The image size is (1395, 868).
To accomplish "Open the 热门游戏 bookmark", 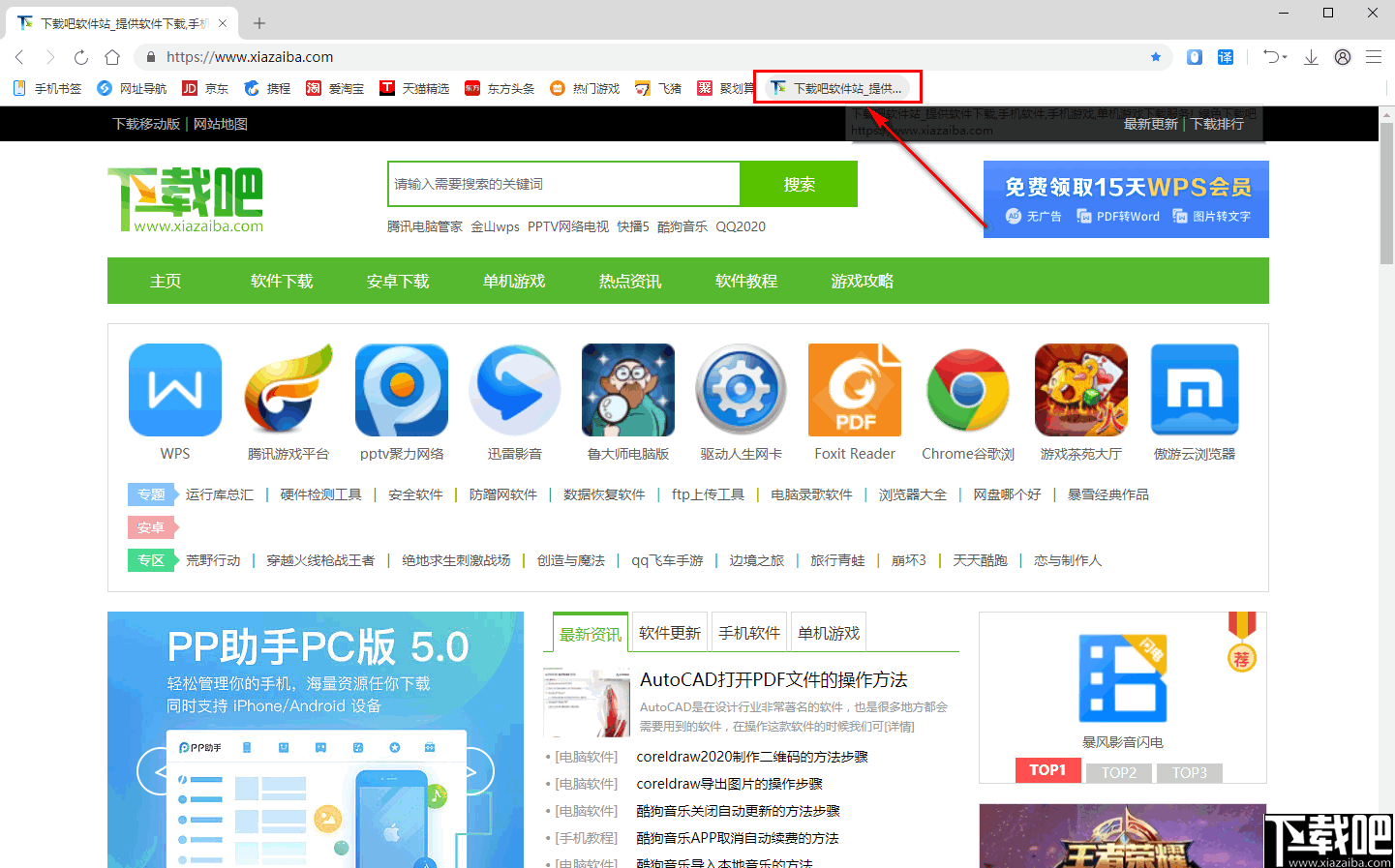I will (585, 88).
